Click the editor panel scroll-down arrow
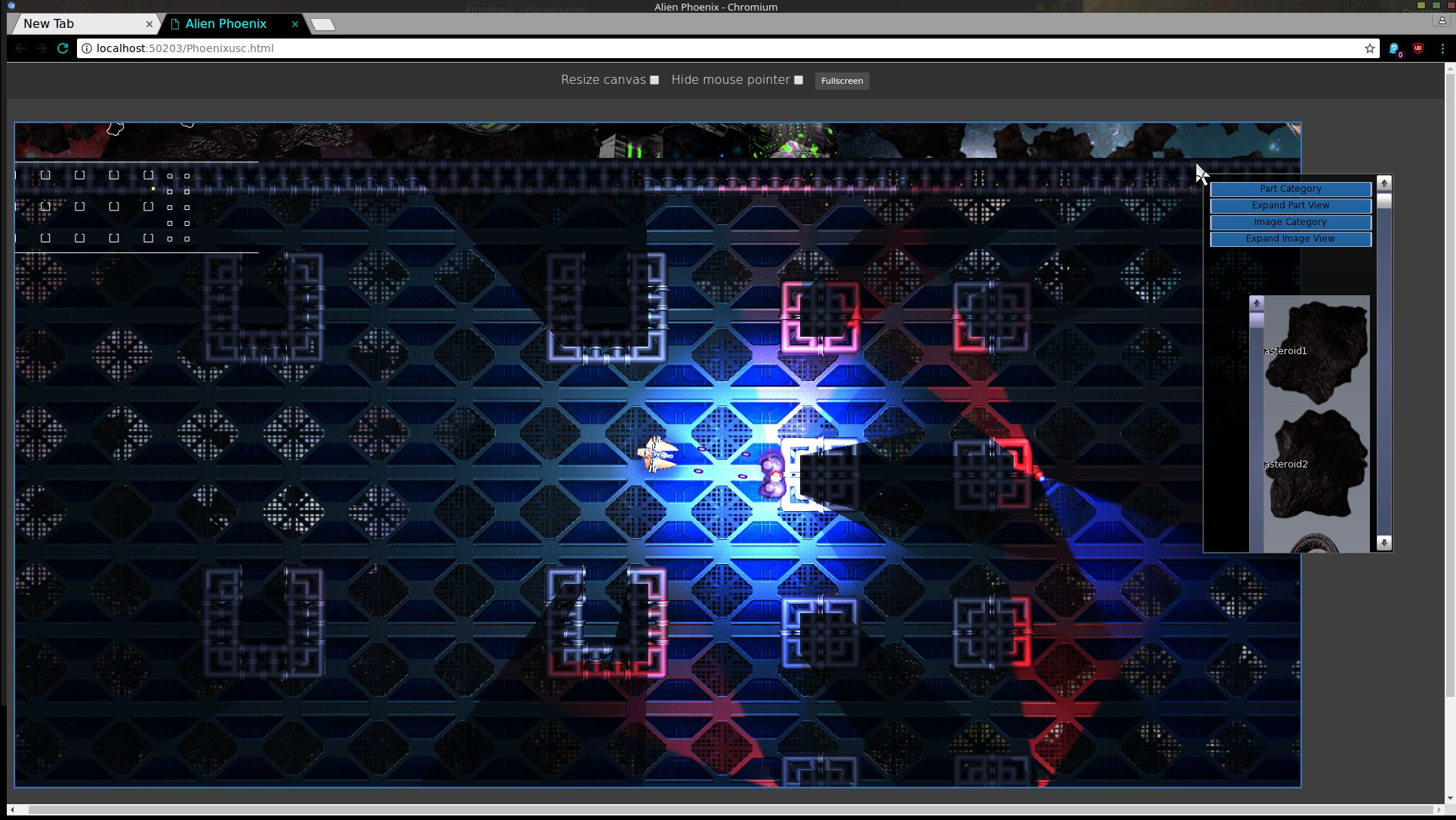Viewport: 1456px width, 820px height. pos(1384,543)
